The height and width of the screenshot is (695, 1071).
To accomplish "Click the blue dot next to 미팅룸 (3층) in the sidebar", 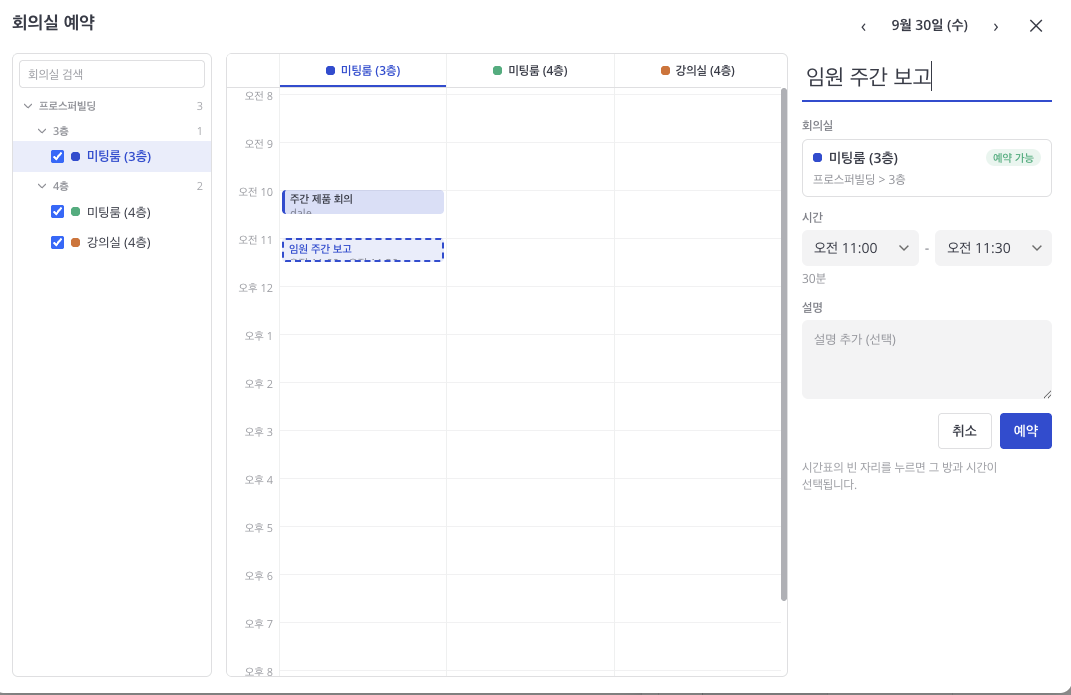I will pos(76,156).
